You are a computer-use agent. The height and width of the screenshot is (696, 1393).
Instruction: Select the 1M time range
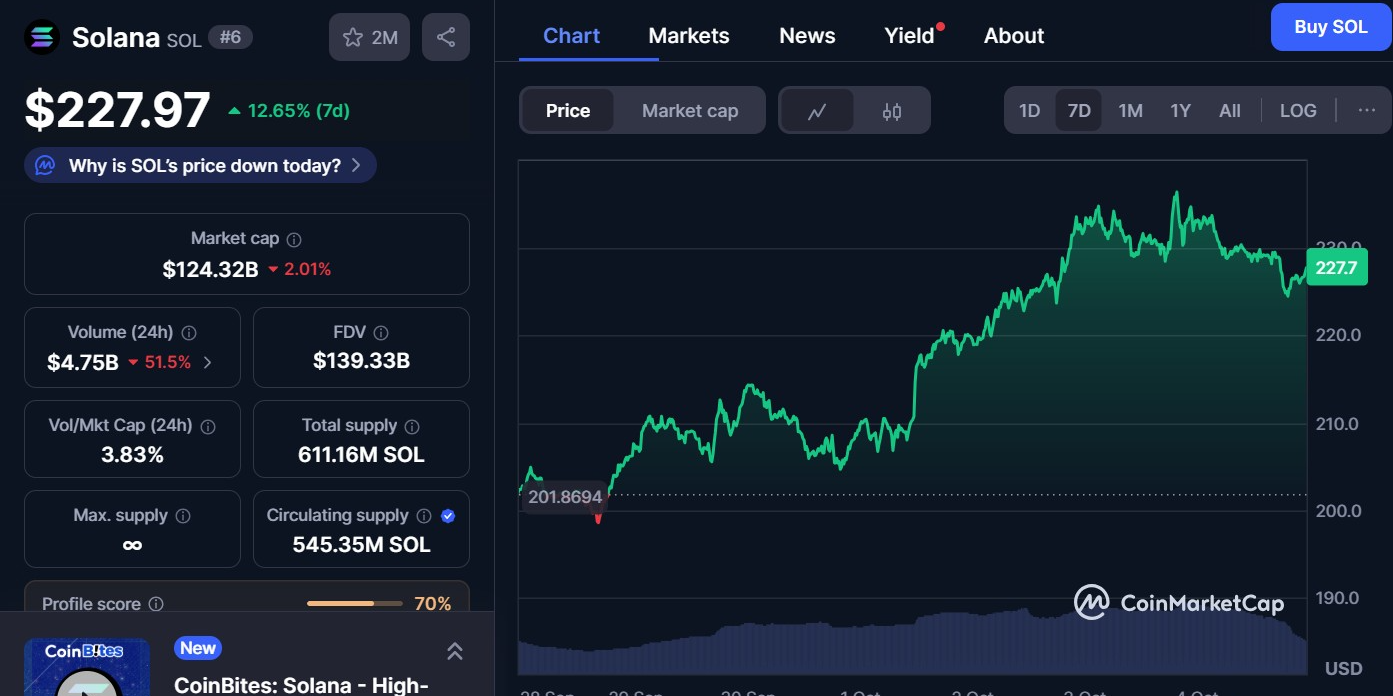1130,111
